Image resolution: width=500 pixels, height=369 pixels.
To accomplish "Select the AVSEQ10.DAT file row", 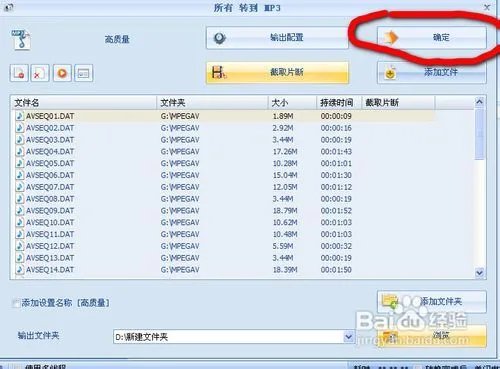I will pyautogui.click(x=223, y=223).
